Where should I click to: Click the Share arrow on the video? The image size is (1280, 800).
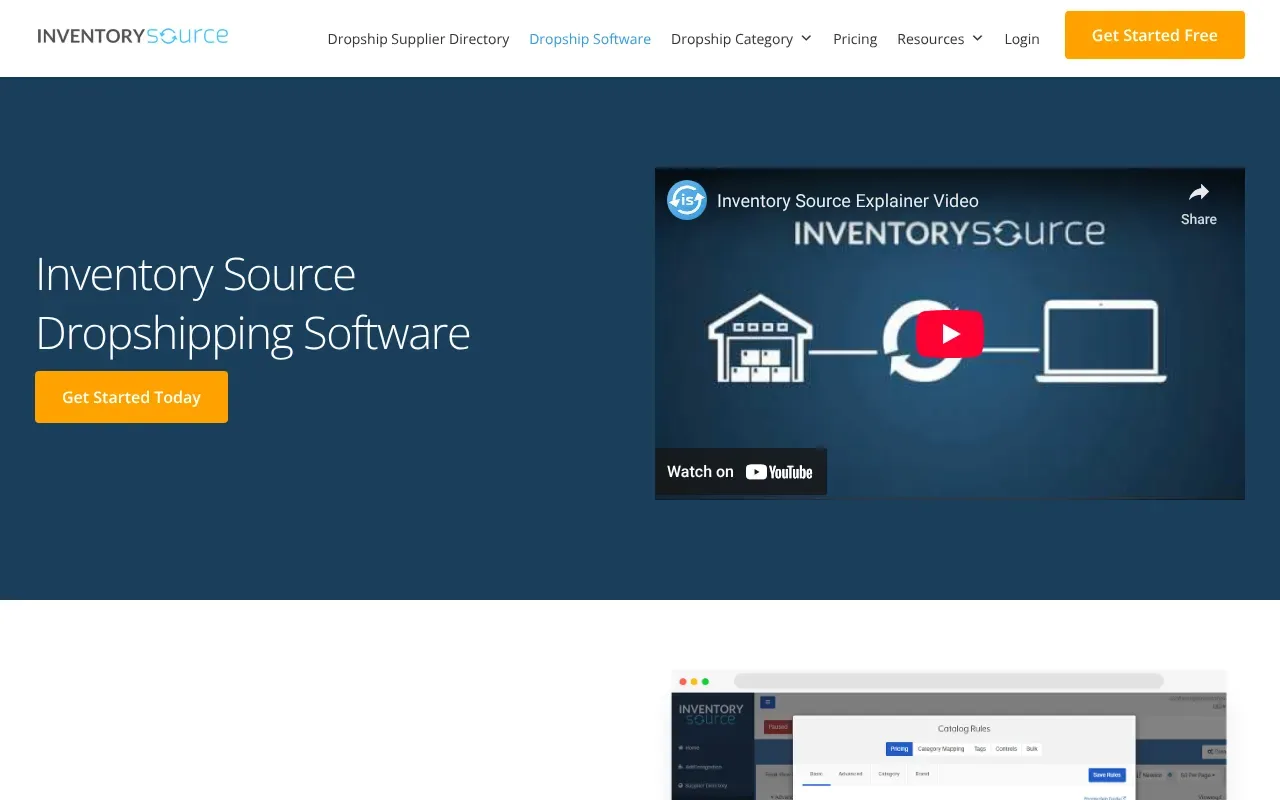coord(1198,193)
